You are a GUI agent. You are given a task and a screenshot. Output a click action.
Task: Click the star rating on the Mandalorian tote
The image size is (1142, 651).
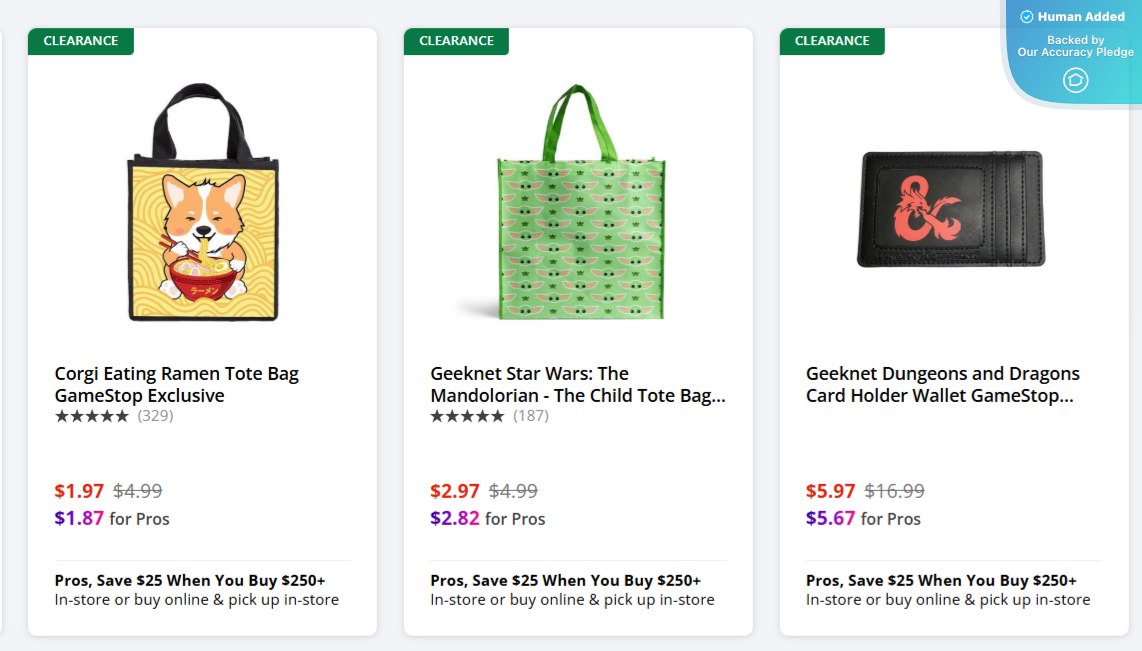(468, 416)
